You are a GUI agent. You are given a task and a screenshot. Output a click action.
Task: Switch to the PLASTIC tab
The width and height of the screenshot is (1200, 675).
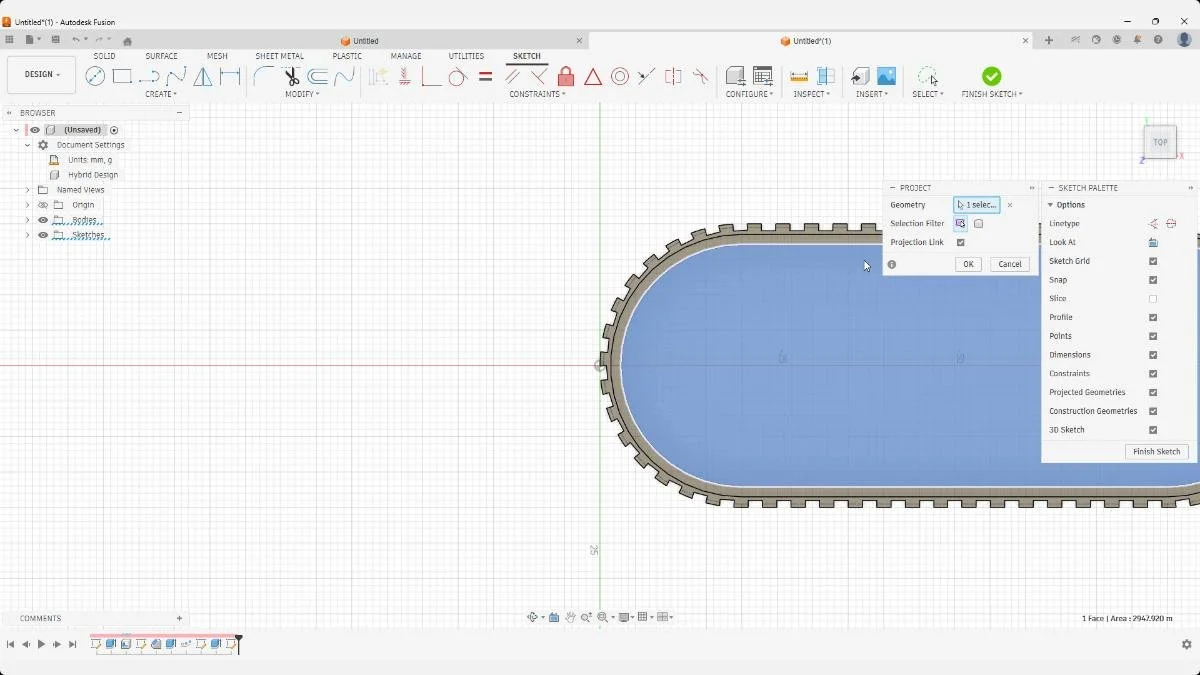click(347, 56)
